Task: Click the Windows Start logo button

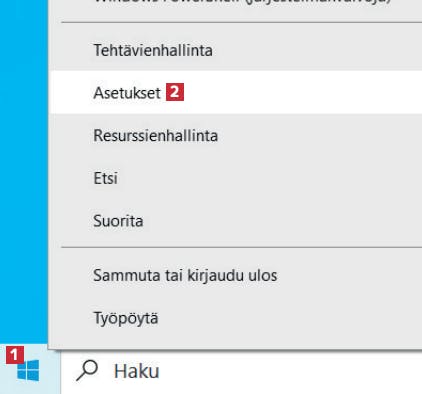Action: tap(28, 370)
